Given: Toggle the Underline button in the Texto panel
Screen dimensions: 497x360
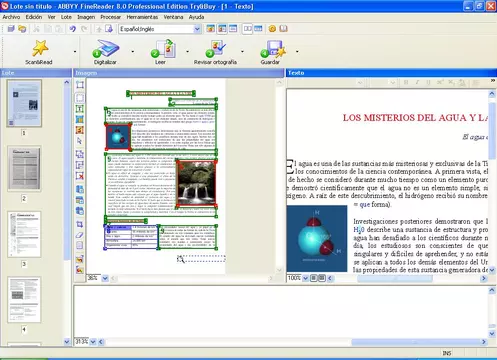Looking at the screenshot, I should 428,82.
